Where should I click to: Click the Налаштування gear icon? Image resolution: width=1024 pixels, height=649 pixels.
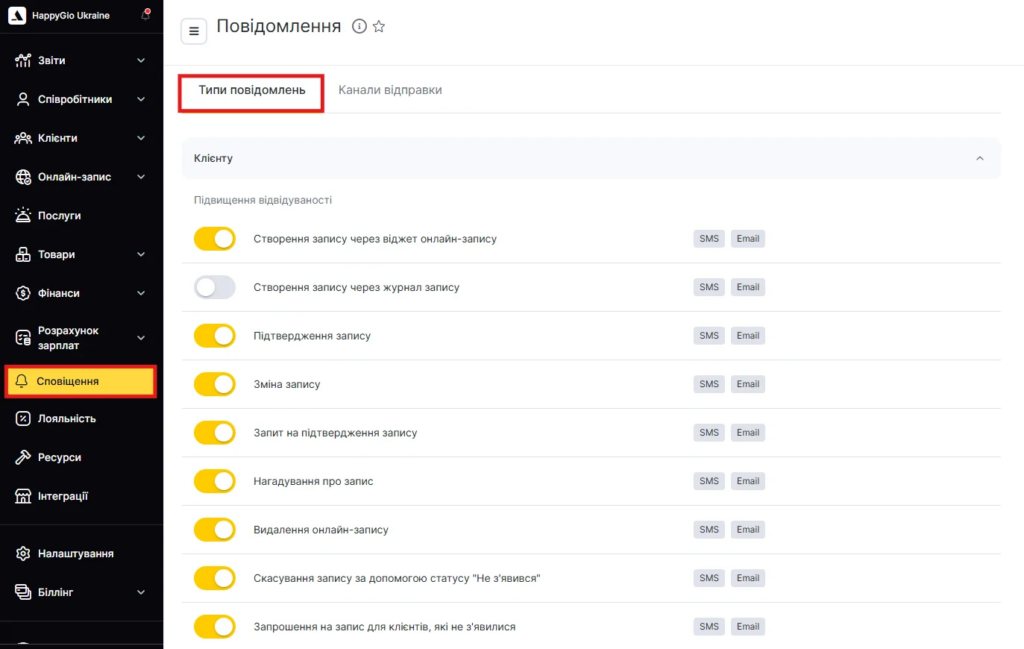point(23,553)
